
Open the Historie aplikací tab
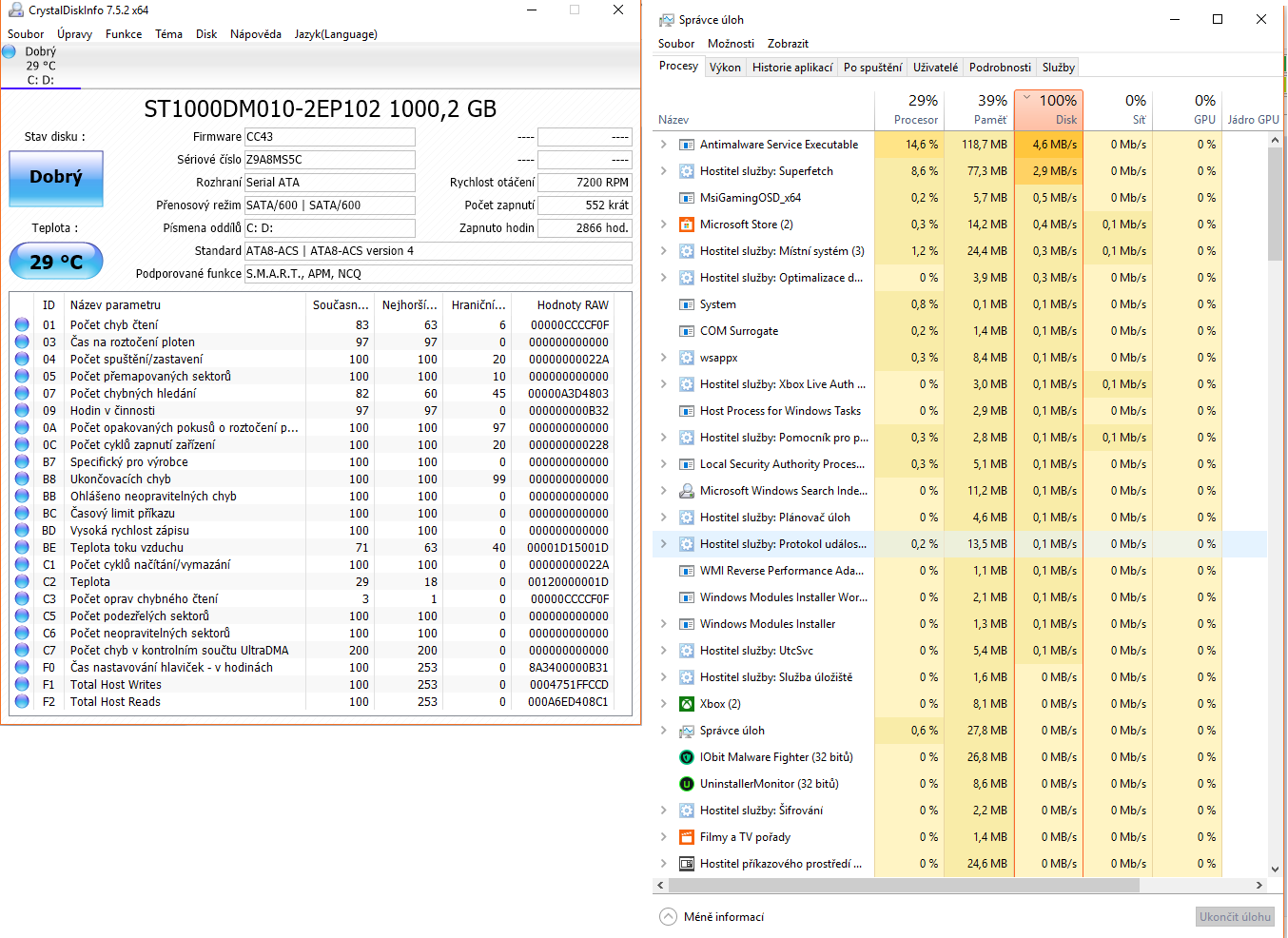point(792,68)
